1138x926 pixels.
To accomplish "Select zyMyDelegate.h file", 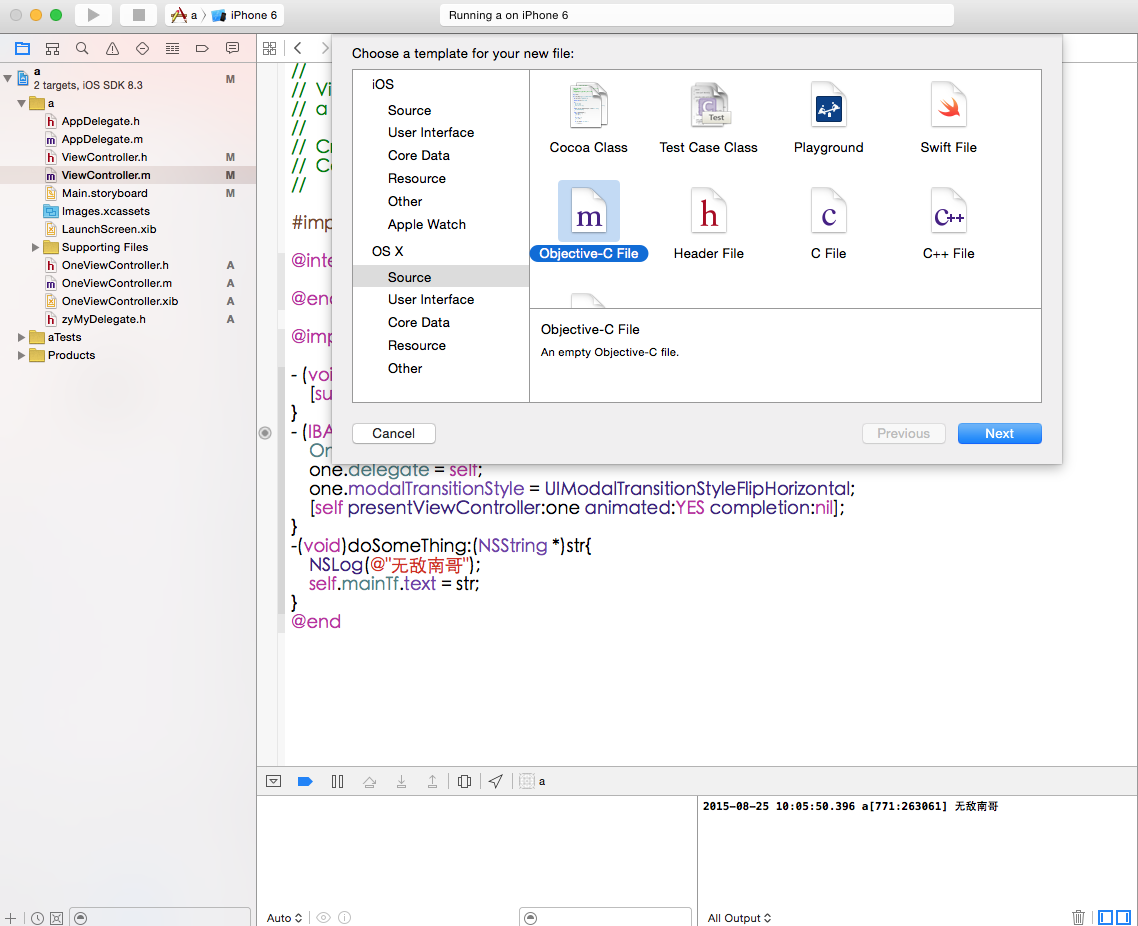I will point(104,319).
